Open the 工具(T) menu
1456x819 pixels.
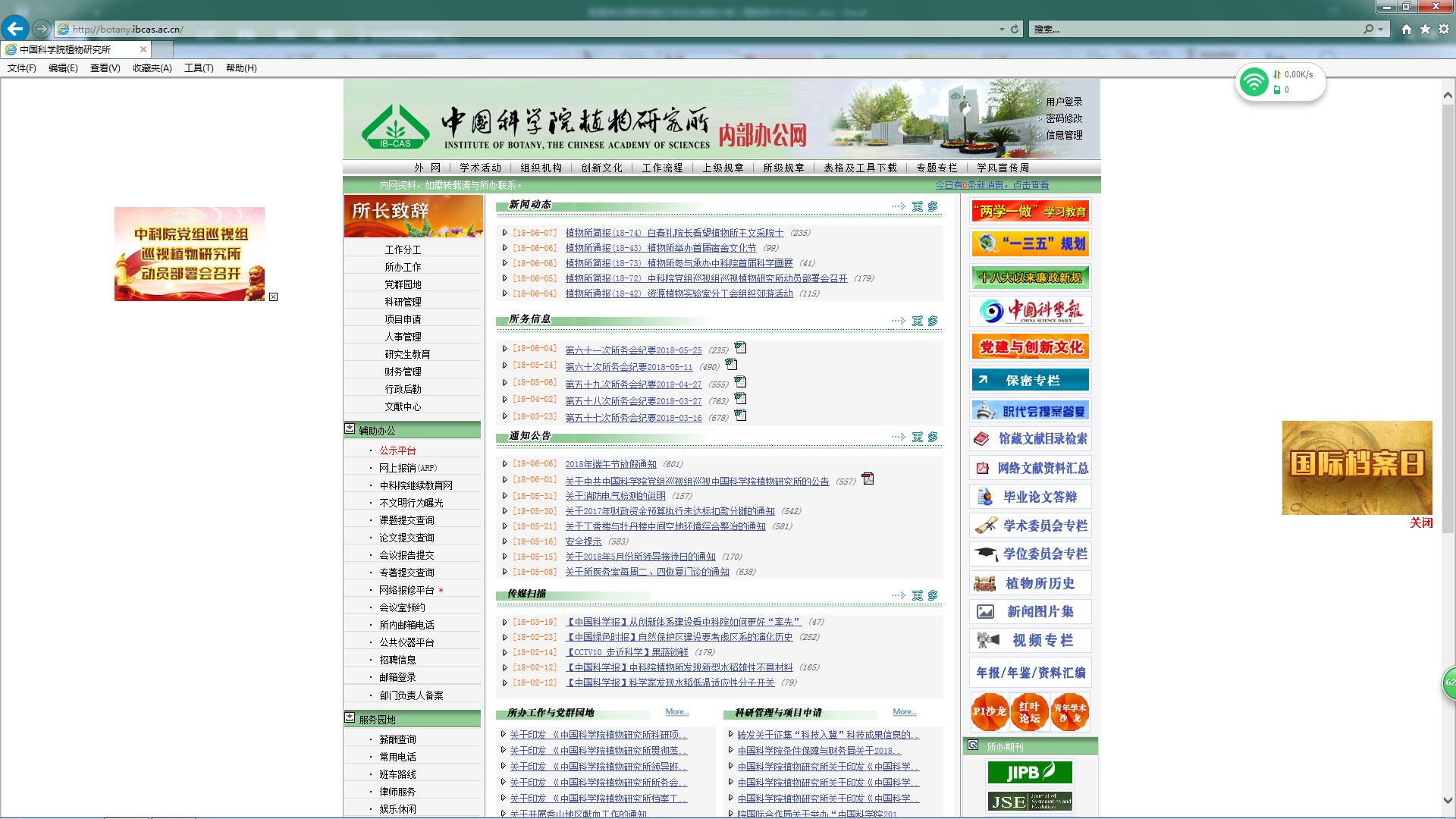199,67
